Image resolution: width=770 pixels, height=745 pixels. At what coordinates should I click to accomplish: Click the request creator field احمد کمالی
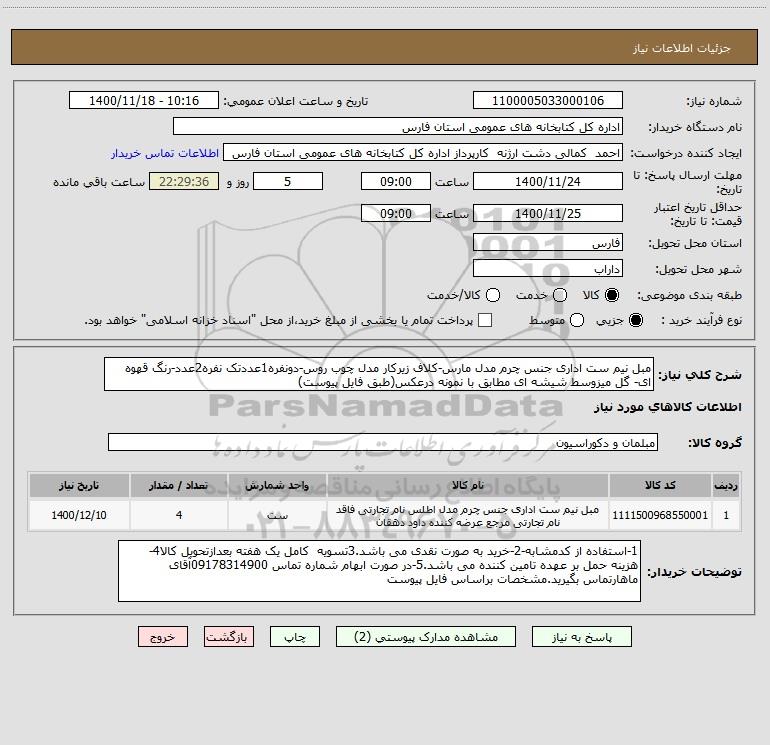(423, 153)
